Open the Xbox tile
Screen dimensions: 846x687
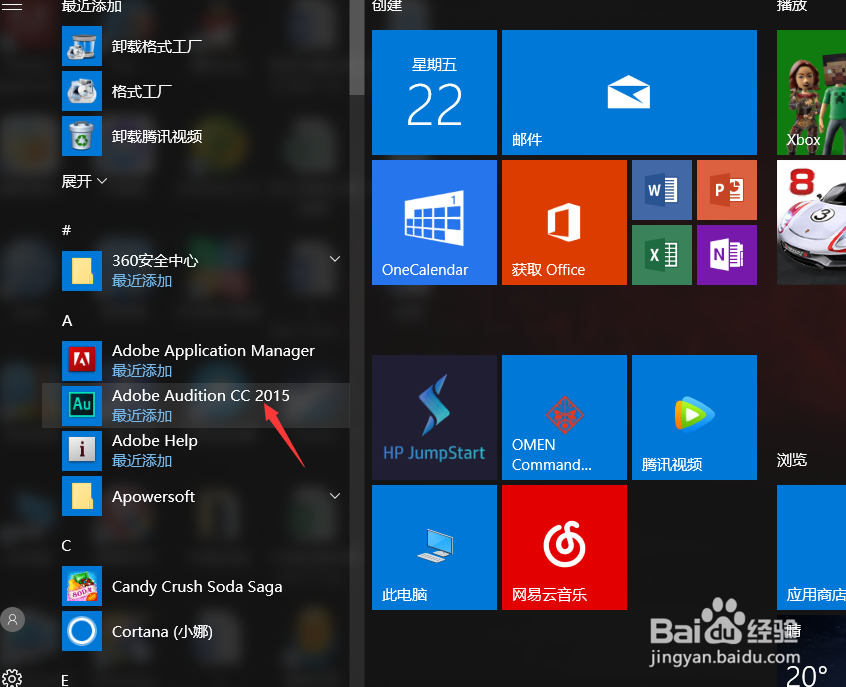pos(811,92)
